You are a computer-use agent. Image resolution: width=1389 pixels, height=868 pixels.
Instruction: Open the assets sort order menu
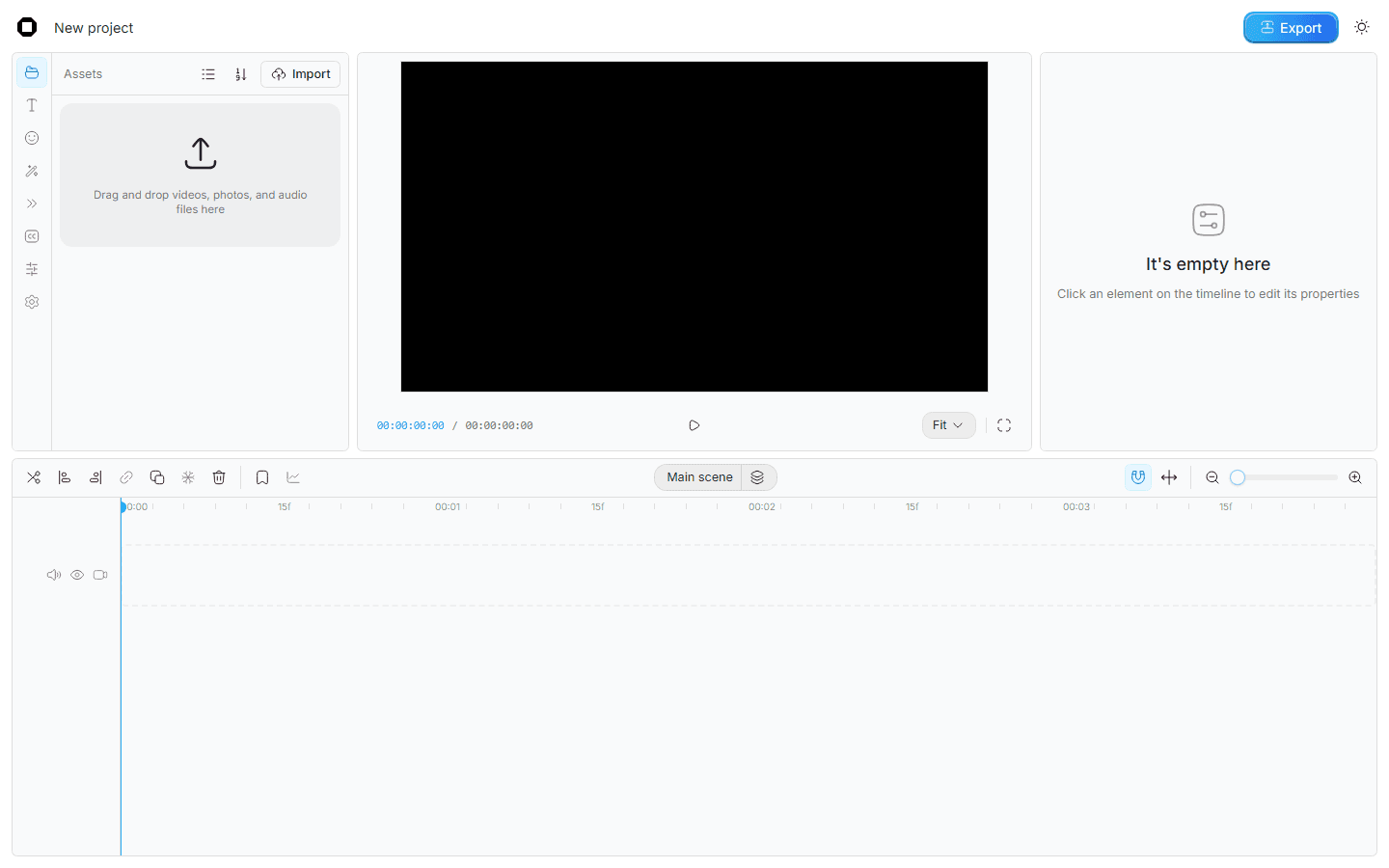point(241,74)
